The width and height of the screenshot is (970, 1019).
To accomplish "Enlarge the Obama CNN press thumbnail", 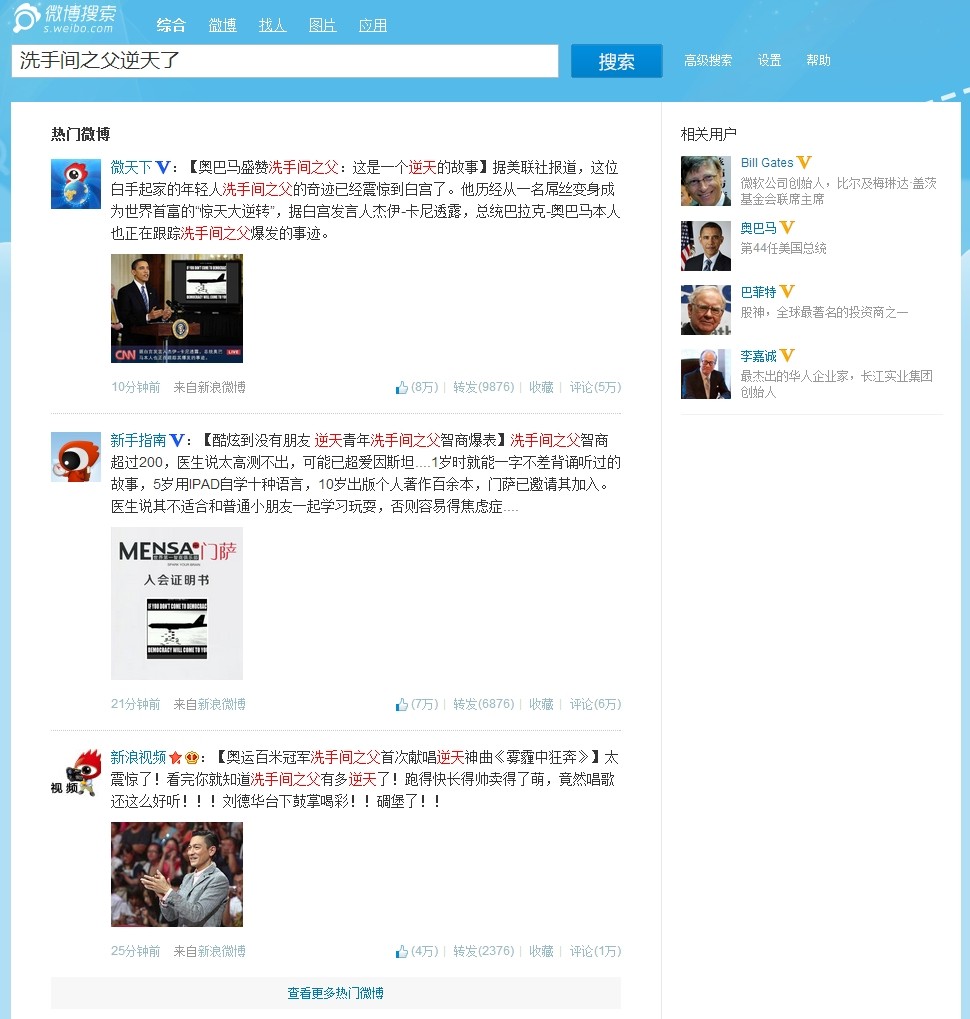I will coord(177,308).
